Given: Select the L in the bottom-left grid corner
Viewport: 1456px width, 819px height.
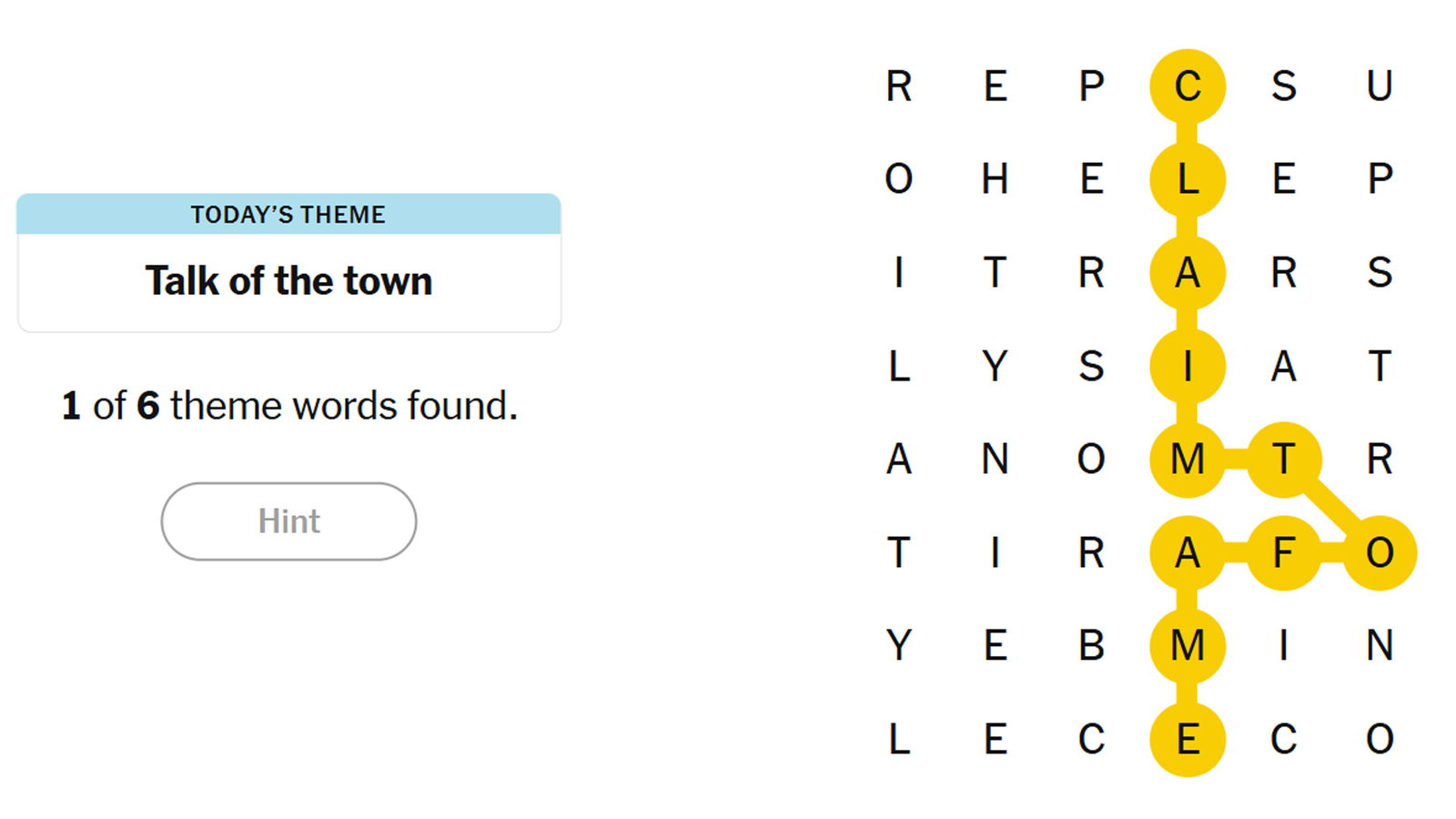Looking at the screenshot, I should pos(898,739).
